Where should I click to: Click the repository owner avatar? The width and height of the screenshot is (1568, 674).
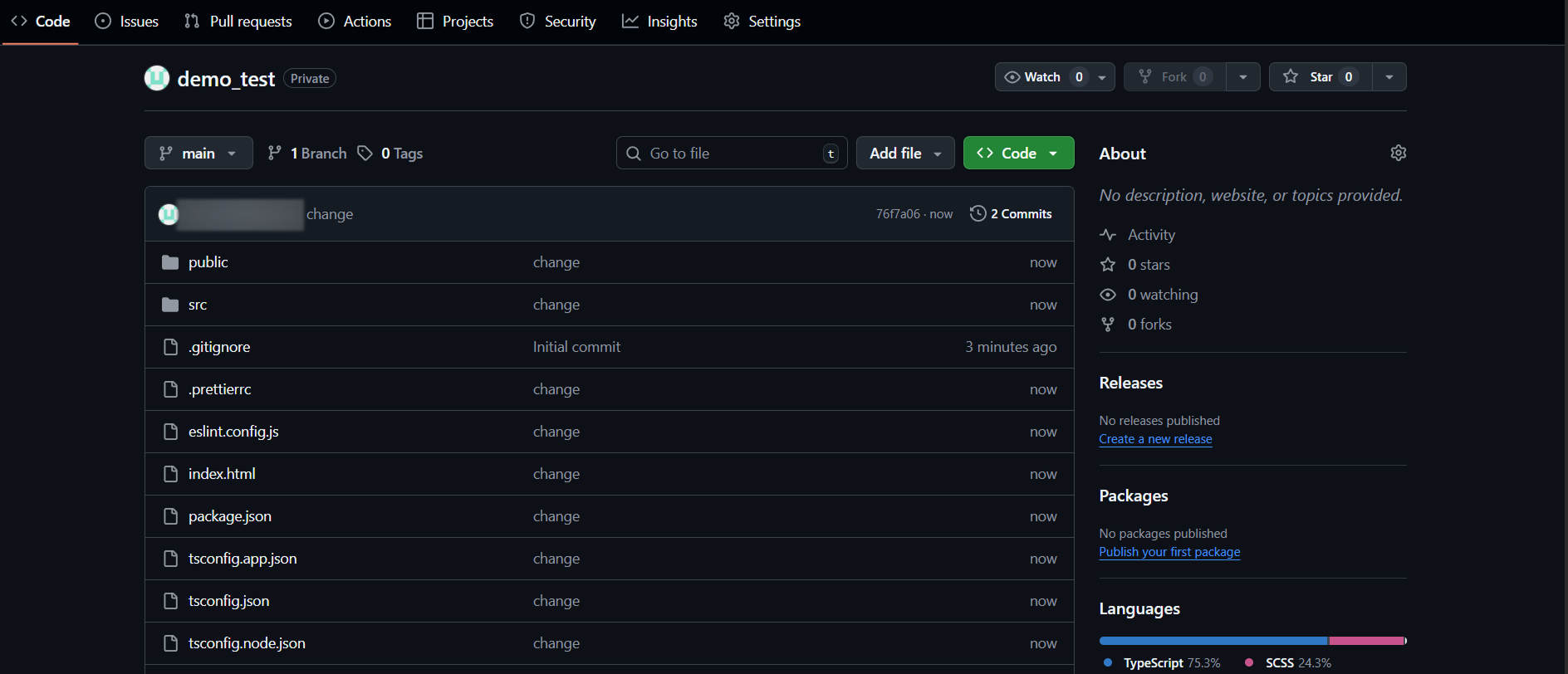(156, 78)
